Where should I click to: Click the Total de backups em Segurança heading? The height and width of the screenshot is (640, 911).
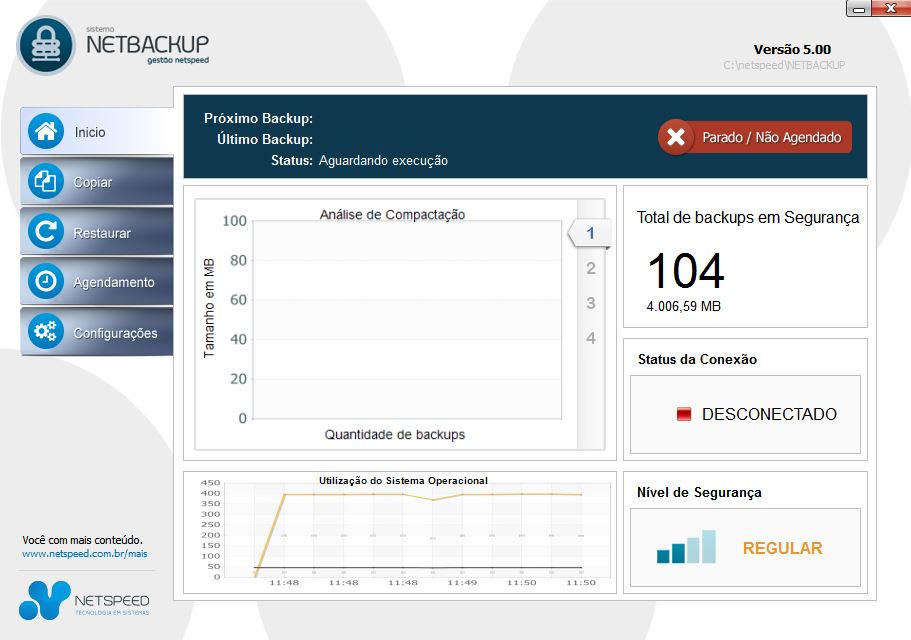[x=748, y=218]
